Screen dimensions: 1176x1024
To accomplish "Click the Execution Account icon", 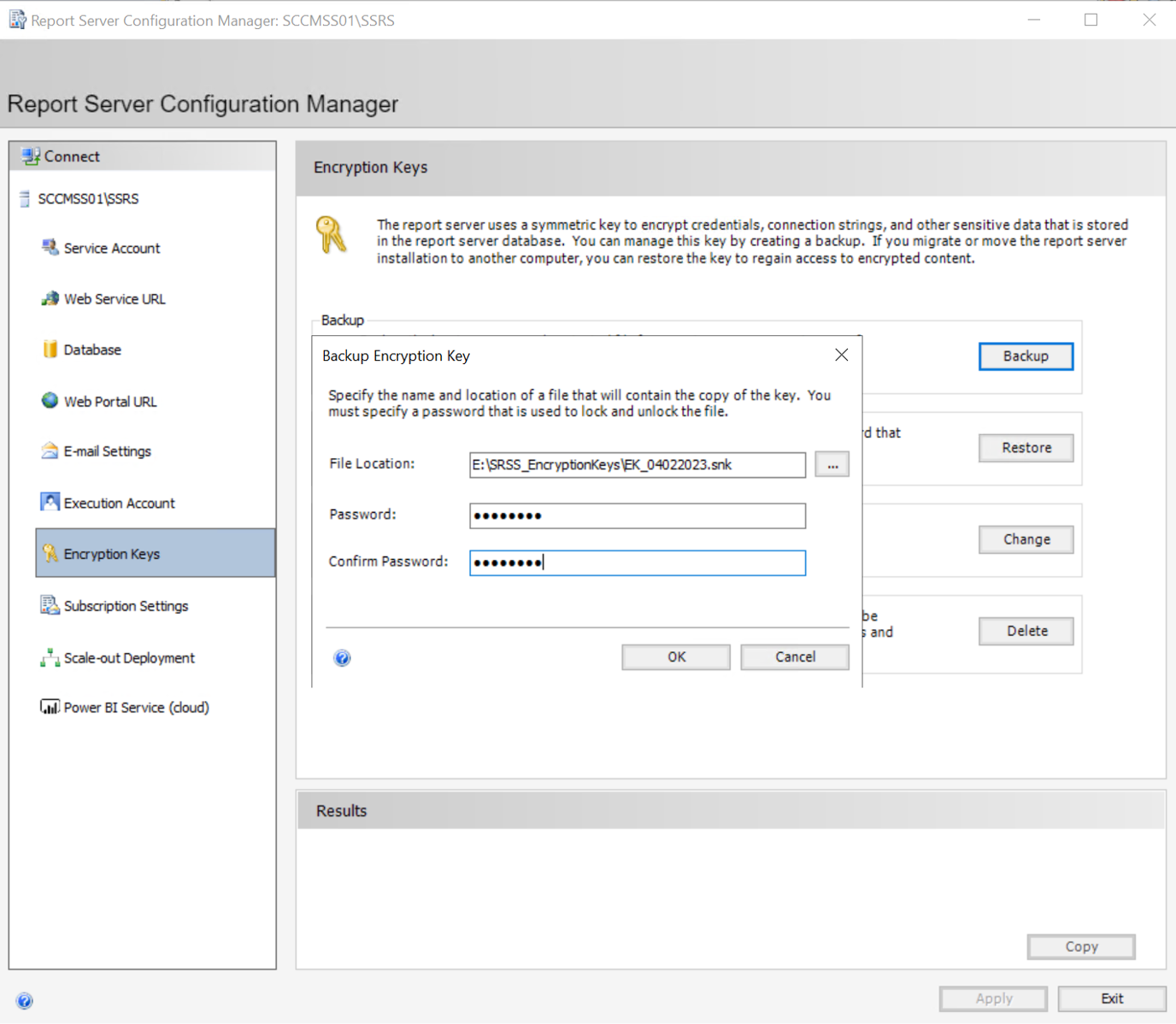I will (x=50, y=502).
